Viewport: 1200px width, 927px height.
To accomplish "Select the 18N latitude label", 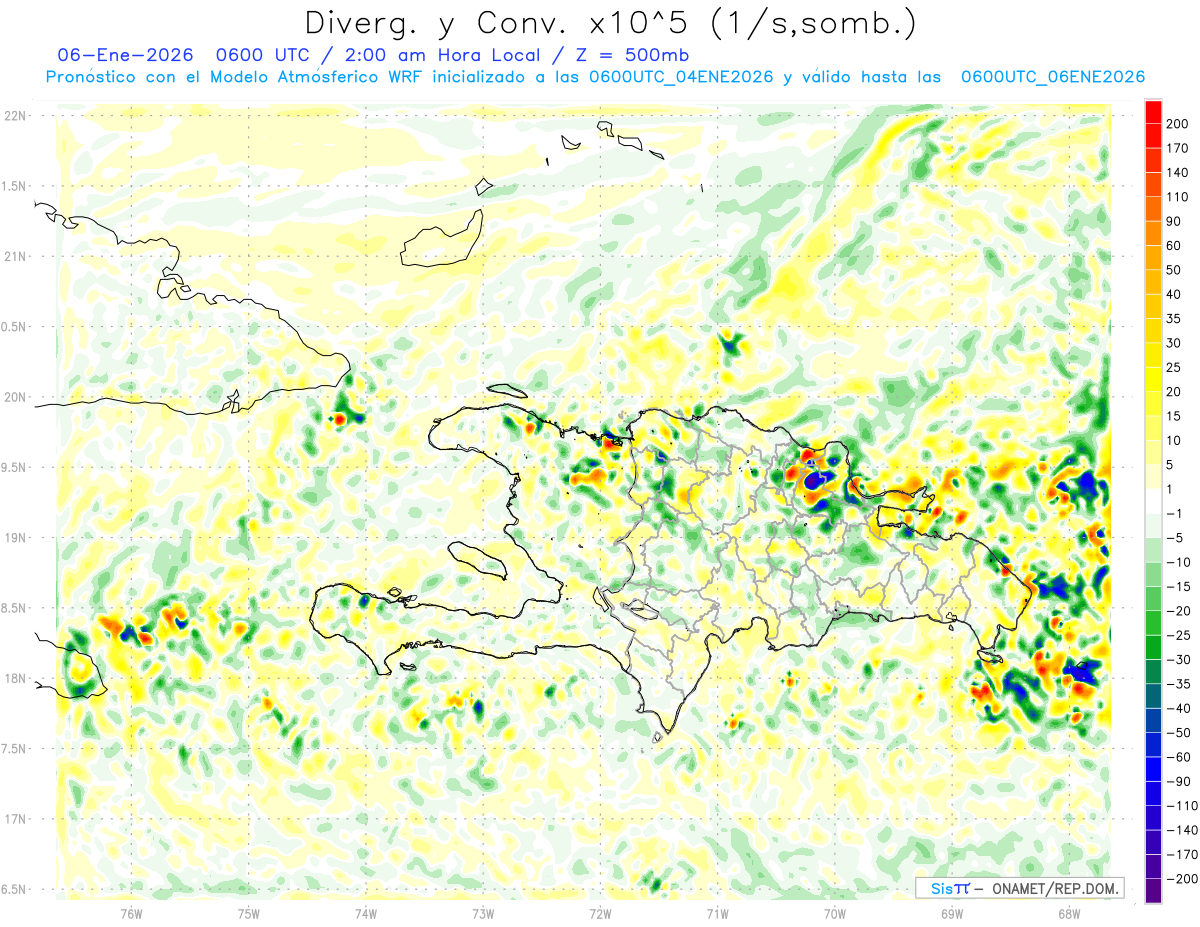I will 16,678.
